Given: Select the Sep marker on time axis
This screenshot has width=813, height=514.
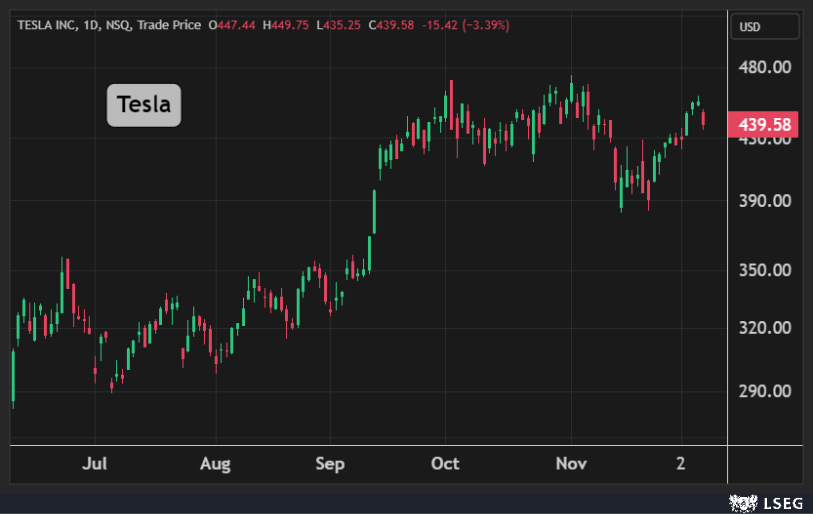Looking at the screenshot, I should coord(330,464).
